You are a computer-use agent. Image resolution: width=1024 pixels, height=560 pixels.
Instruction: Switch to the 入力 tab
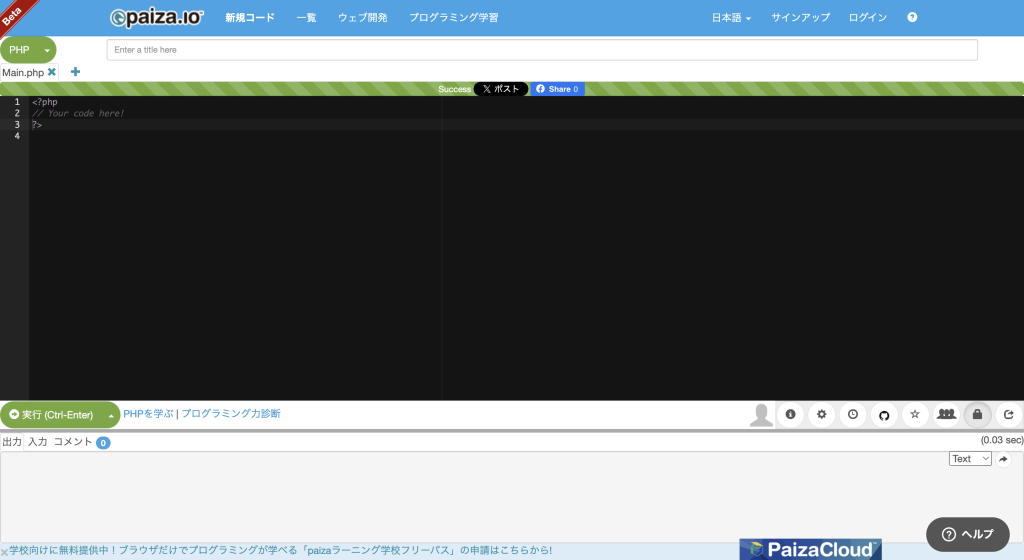[37, 441]
